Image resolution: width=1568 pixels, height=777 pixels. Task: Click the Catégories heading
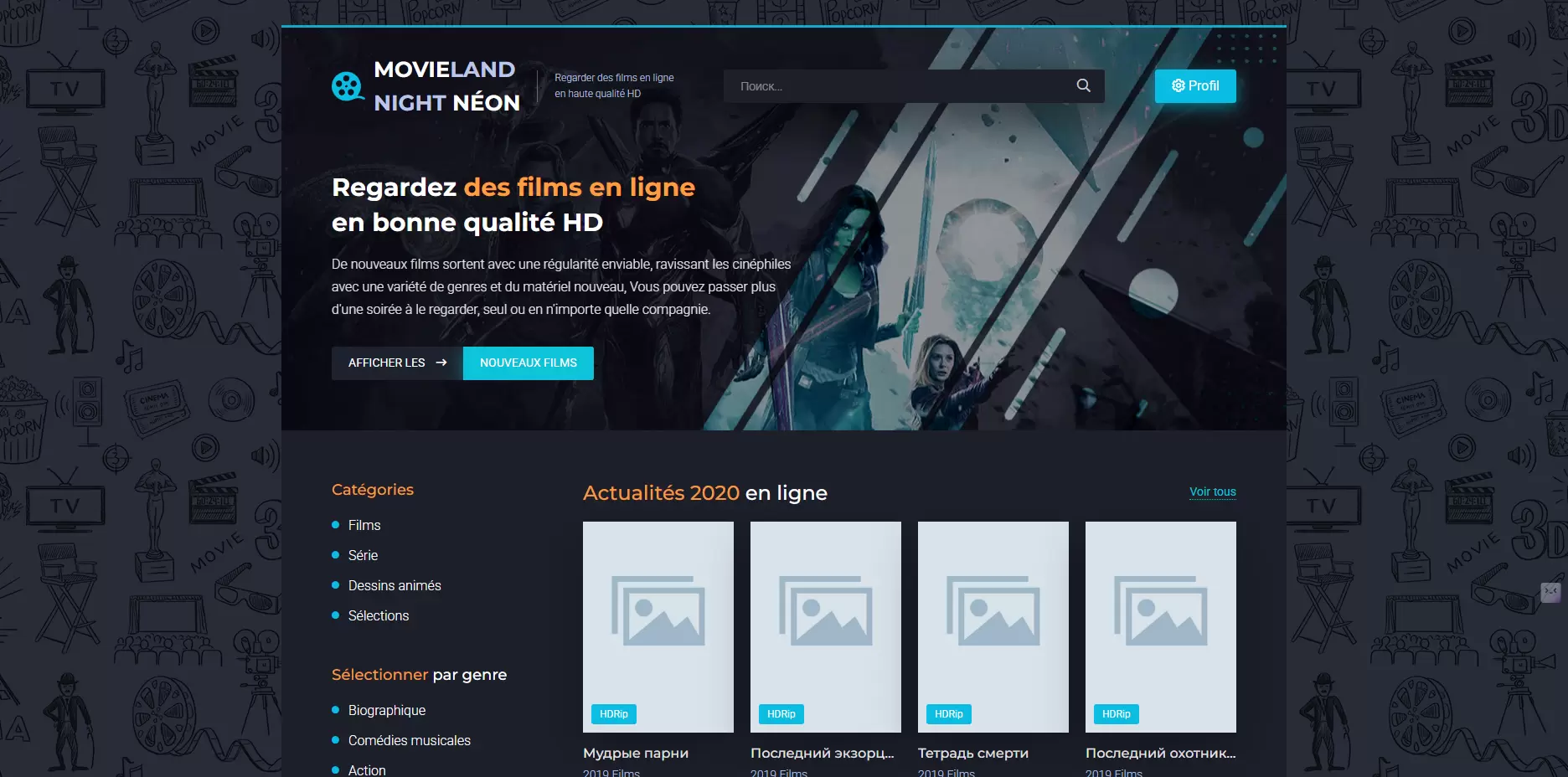tap(373, 490)
